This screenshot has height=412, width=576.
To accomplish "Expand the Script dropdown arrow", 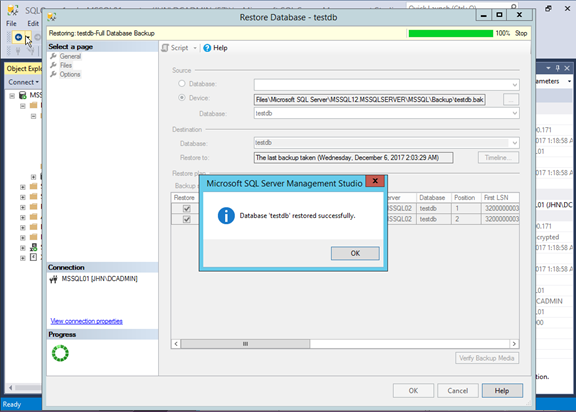I will (195, 48).
